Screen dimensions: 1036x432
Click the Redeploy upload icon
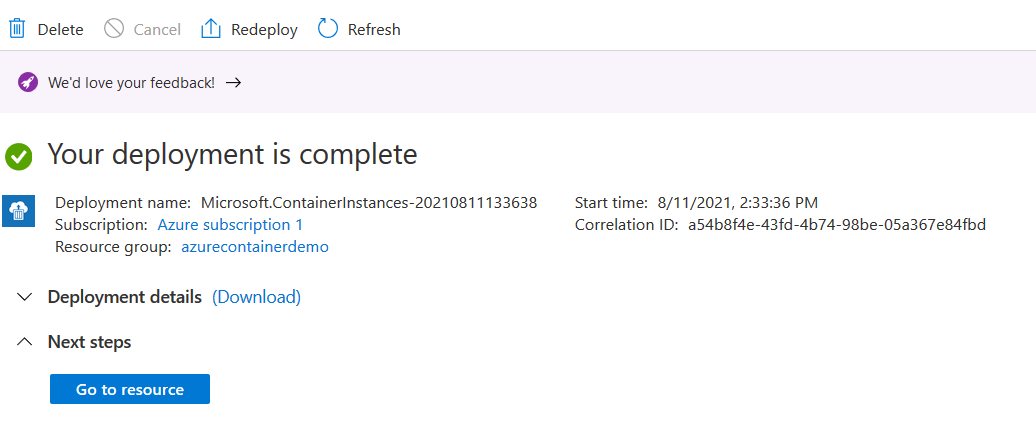211,29
